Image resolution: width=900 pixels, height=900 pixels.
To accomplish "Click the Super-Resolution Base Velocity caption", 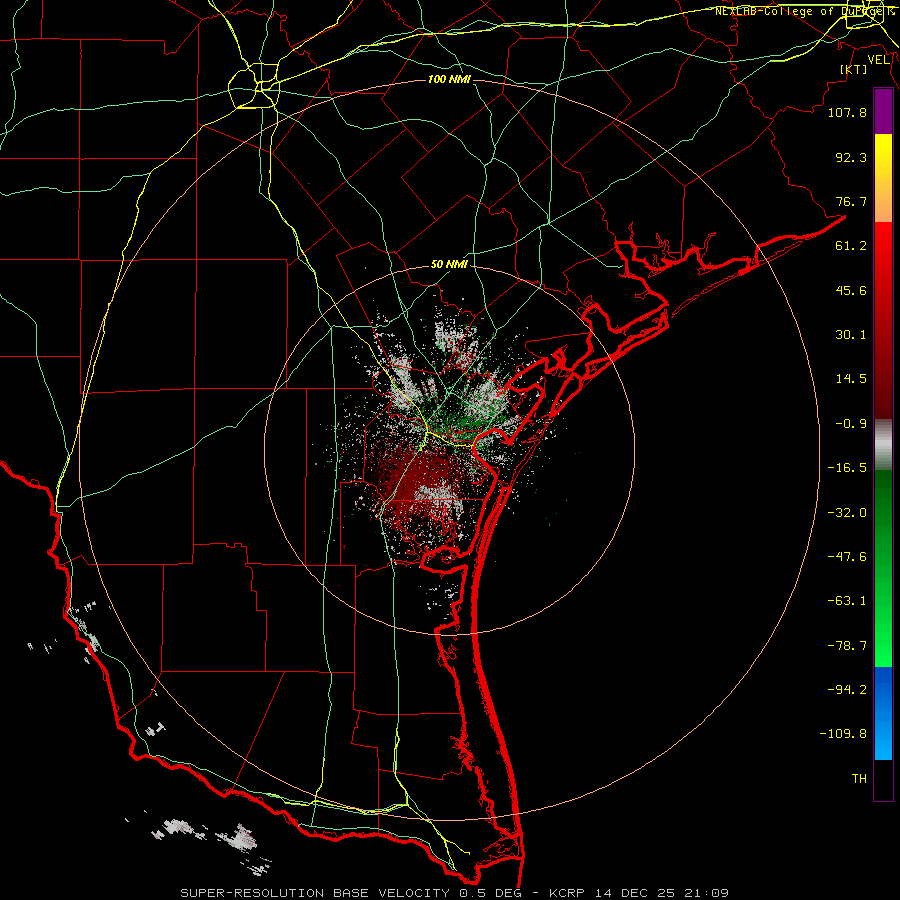I will click(455, 893).
